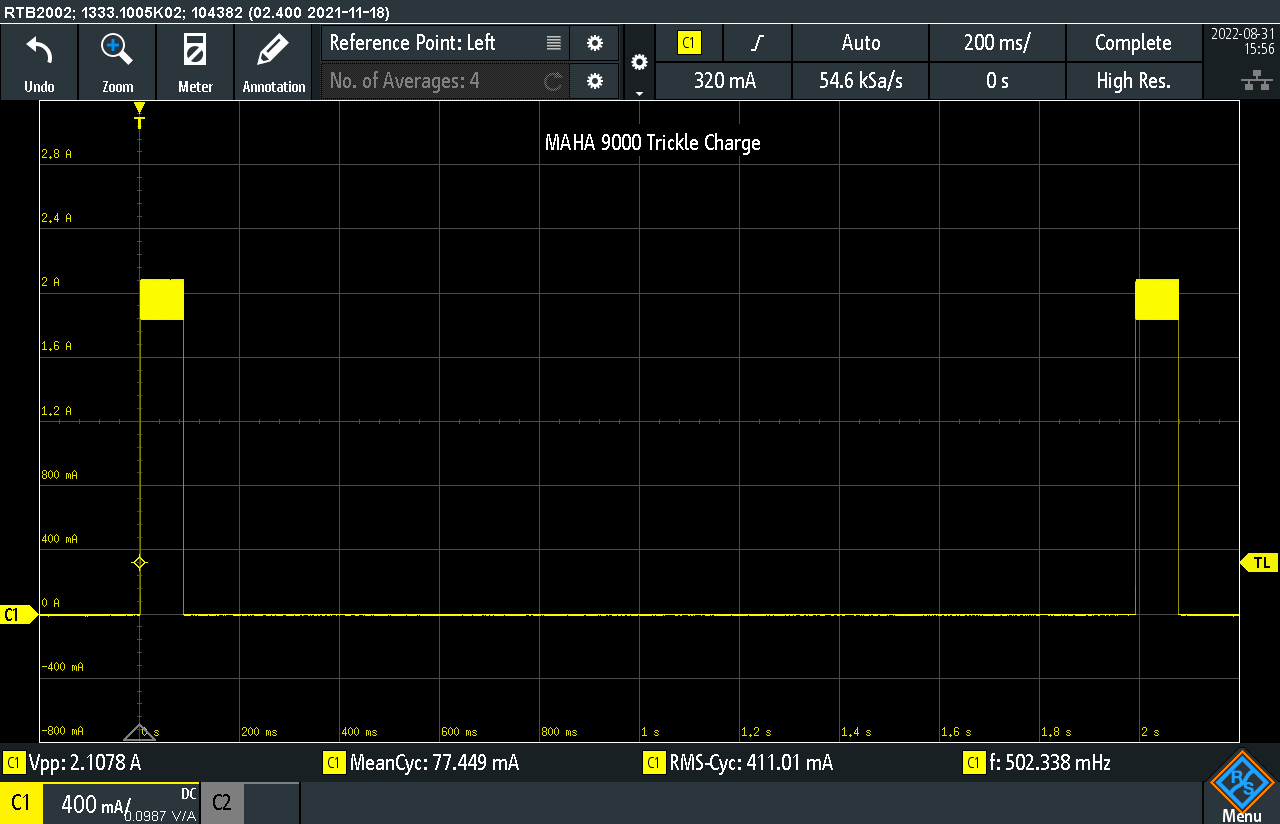Select the Annotation pencil tool
The height and width of the screenshot is (824, 1280).
273,50
